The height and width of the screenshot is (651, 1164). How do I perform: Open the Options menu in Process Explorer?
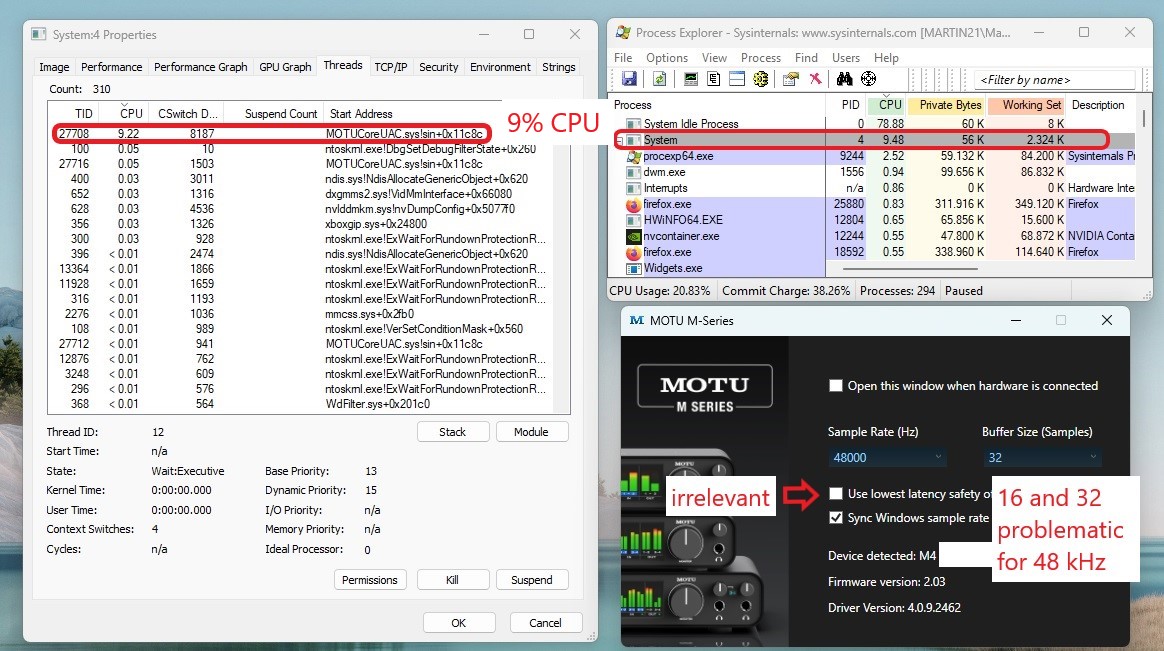click(667, 57)
